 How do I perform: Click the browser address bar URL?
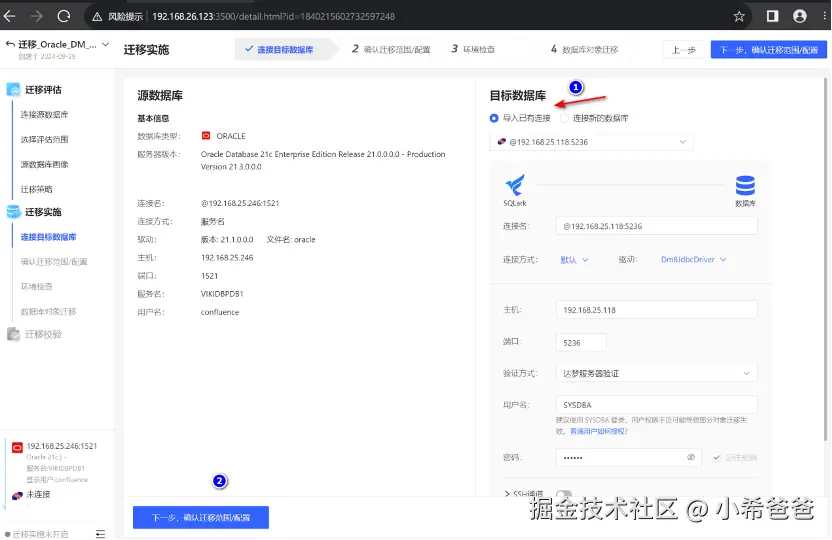[x=273, y=16]
